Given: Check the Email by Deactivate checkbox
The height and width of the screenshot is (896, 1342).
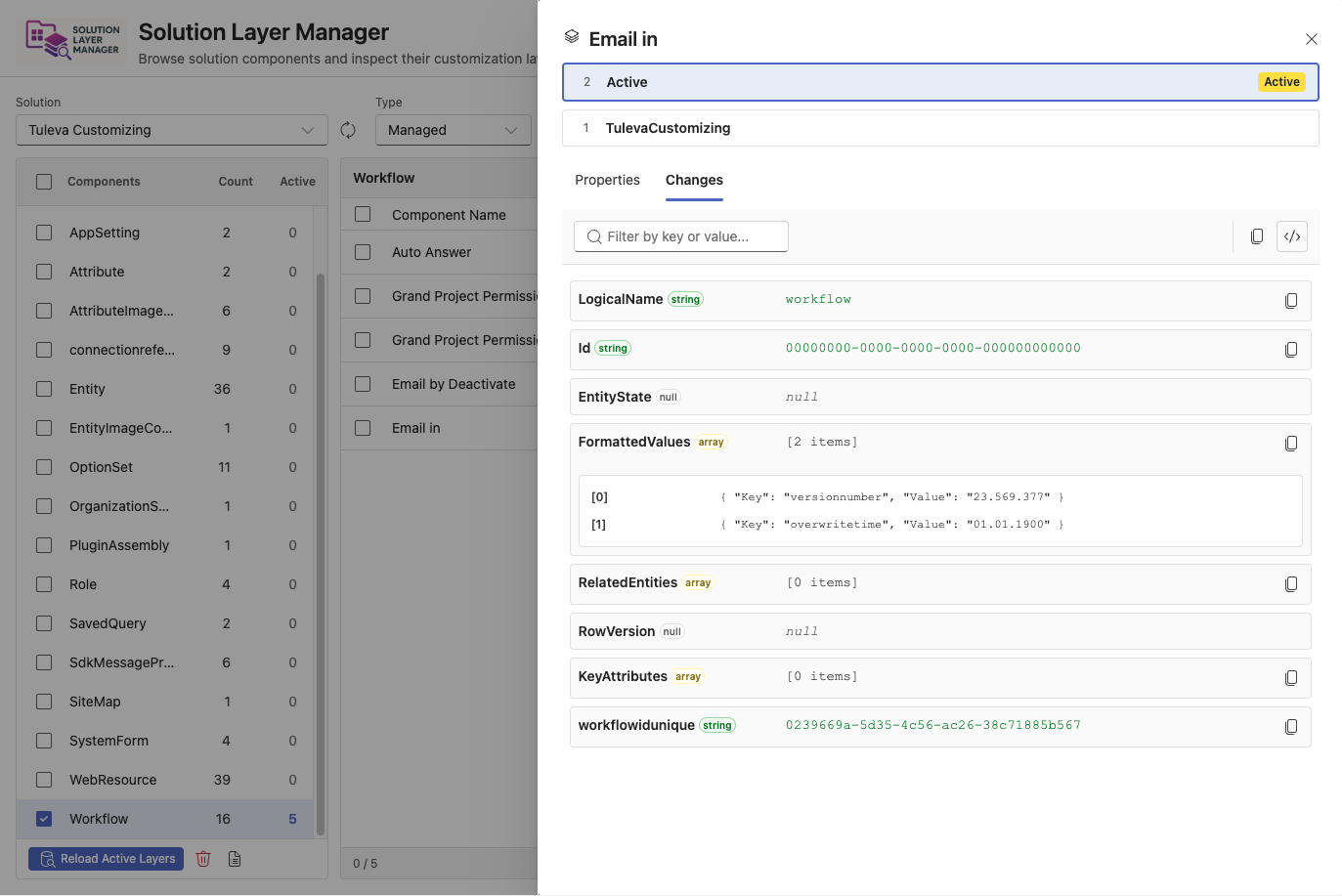Looking at the screenshot, I should (363, 384).
